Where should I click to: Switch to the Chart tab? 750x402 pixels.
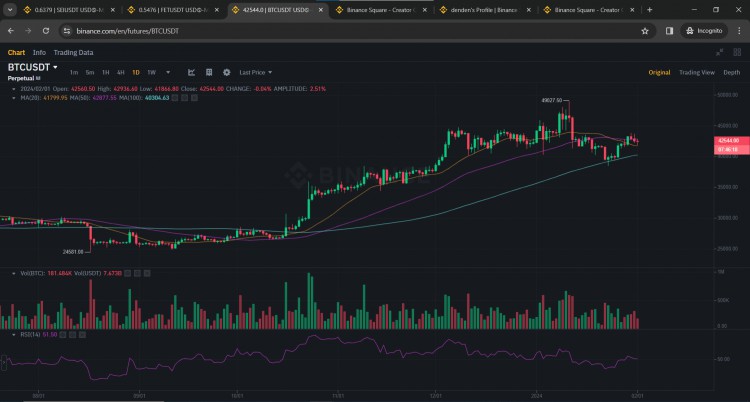click(x=16, y=53)
